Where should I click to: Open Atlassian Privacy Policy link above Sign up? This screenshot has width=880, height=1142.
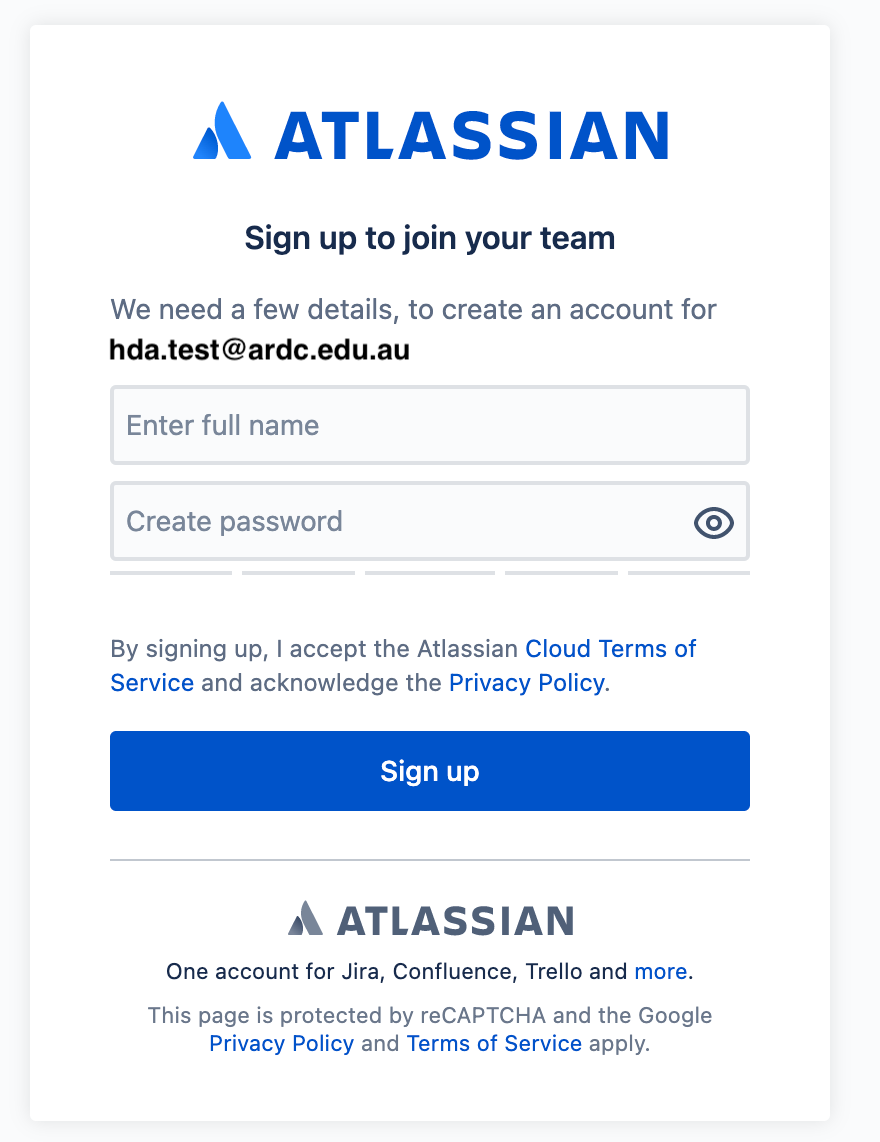point(526,683)
